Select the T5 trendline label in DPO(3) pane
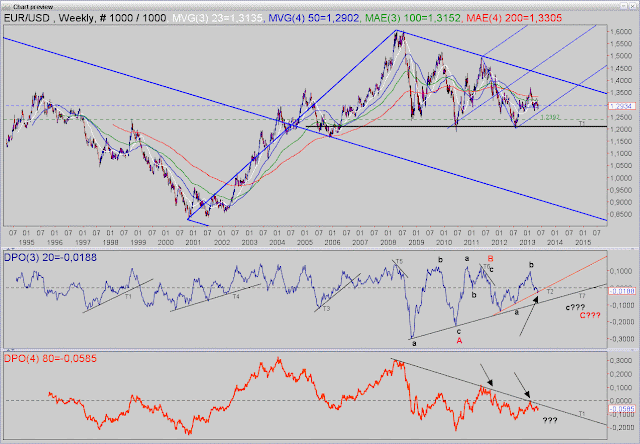This screenshot has height=444, width=640. [x=399, y=261]
